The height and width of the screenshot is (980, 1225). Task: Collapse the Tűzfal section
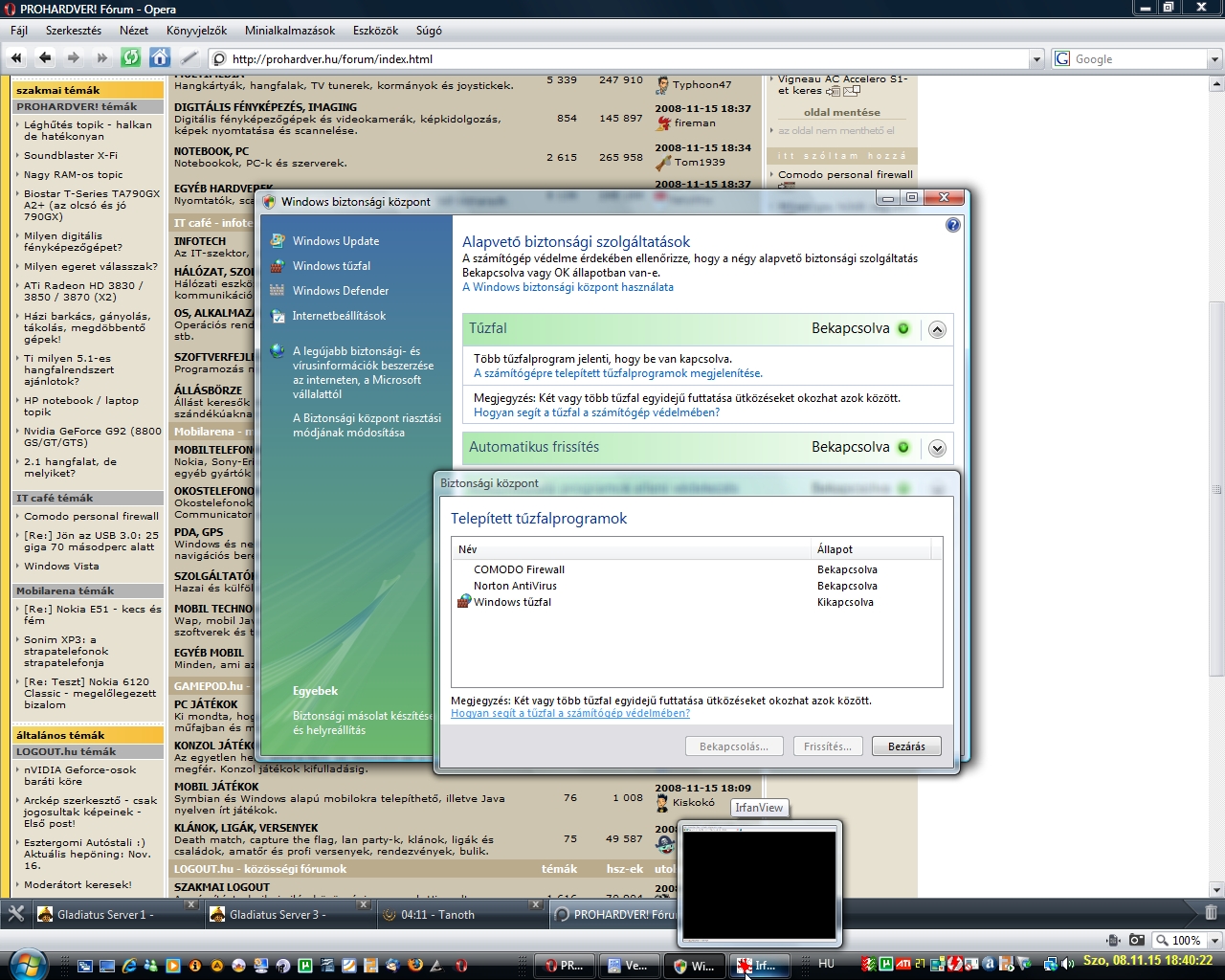click(937, 329)
